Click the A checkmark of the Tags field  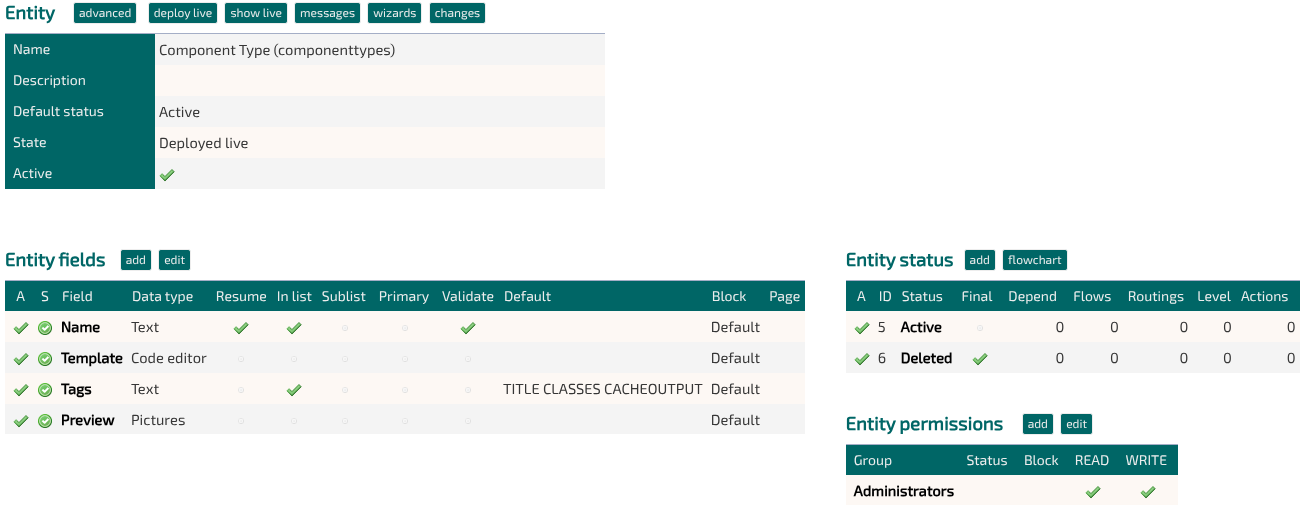coord(21,390)
